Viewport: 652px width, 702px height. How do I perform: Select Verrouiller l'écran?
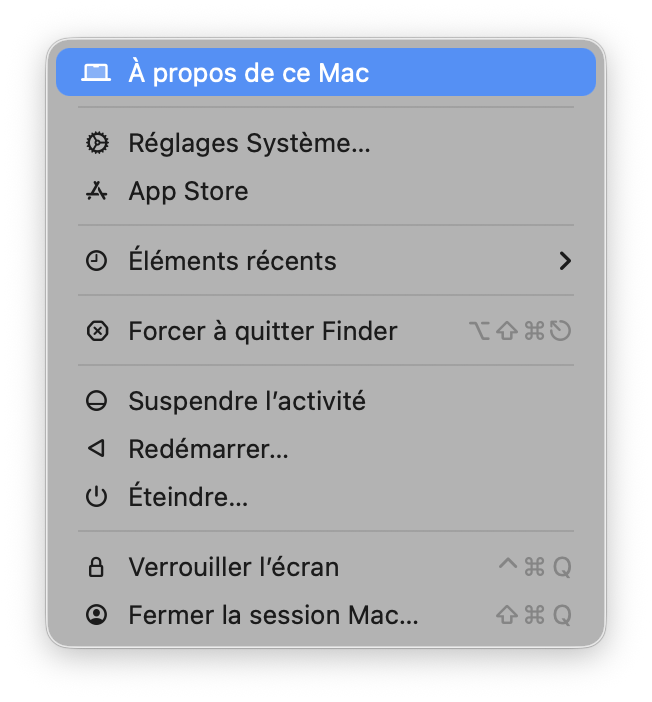234,567
